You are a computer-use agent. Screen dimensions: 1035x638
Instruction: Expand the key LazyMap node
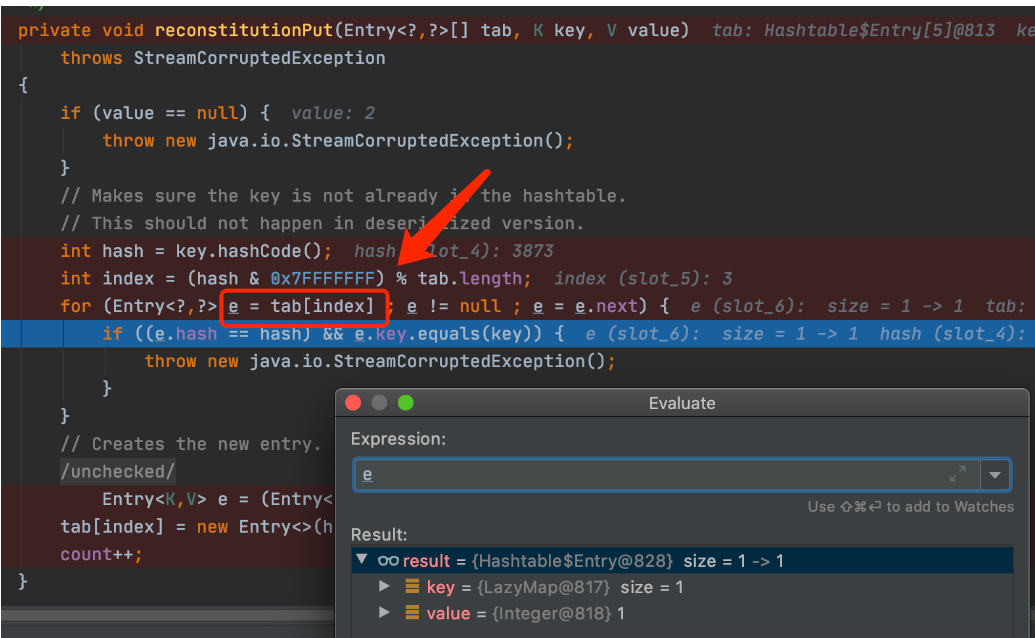(x=385, y=587)
